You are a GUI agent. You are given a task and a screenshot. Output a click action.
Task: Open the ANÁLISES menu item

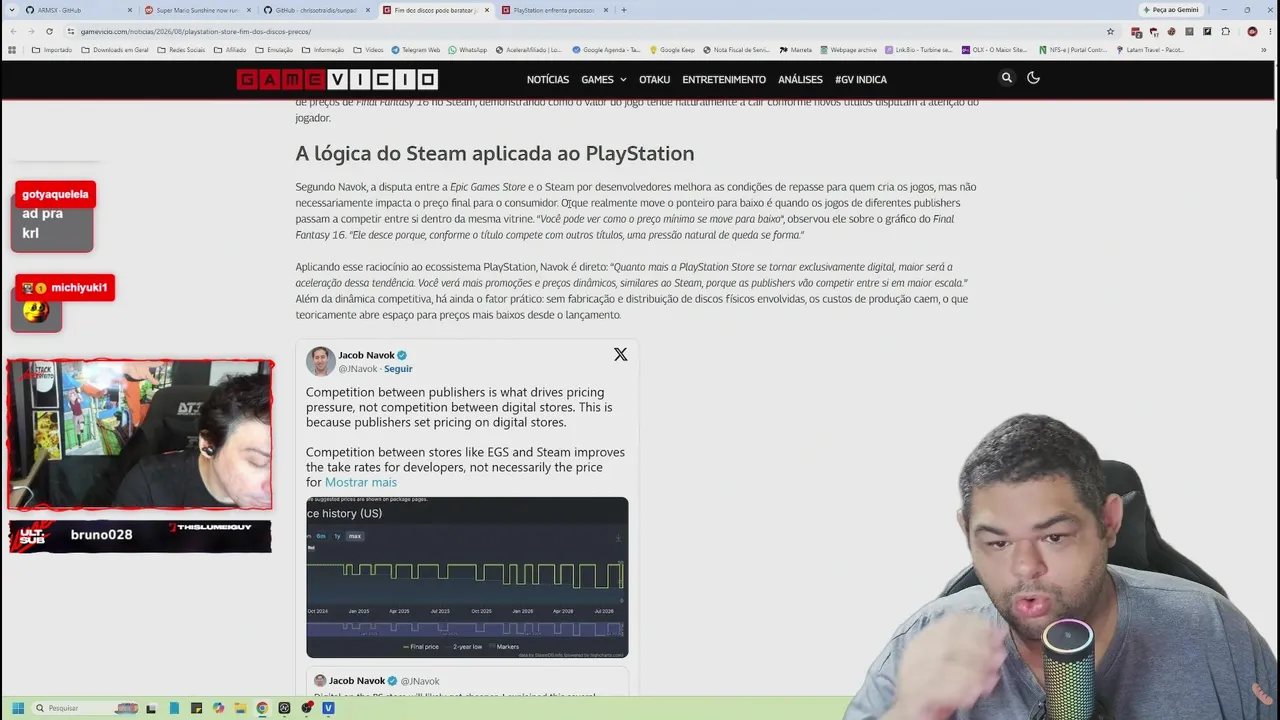800,79
